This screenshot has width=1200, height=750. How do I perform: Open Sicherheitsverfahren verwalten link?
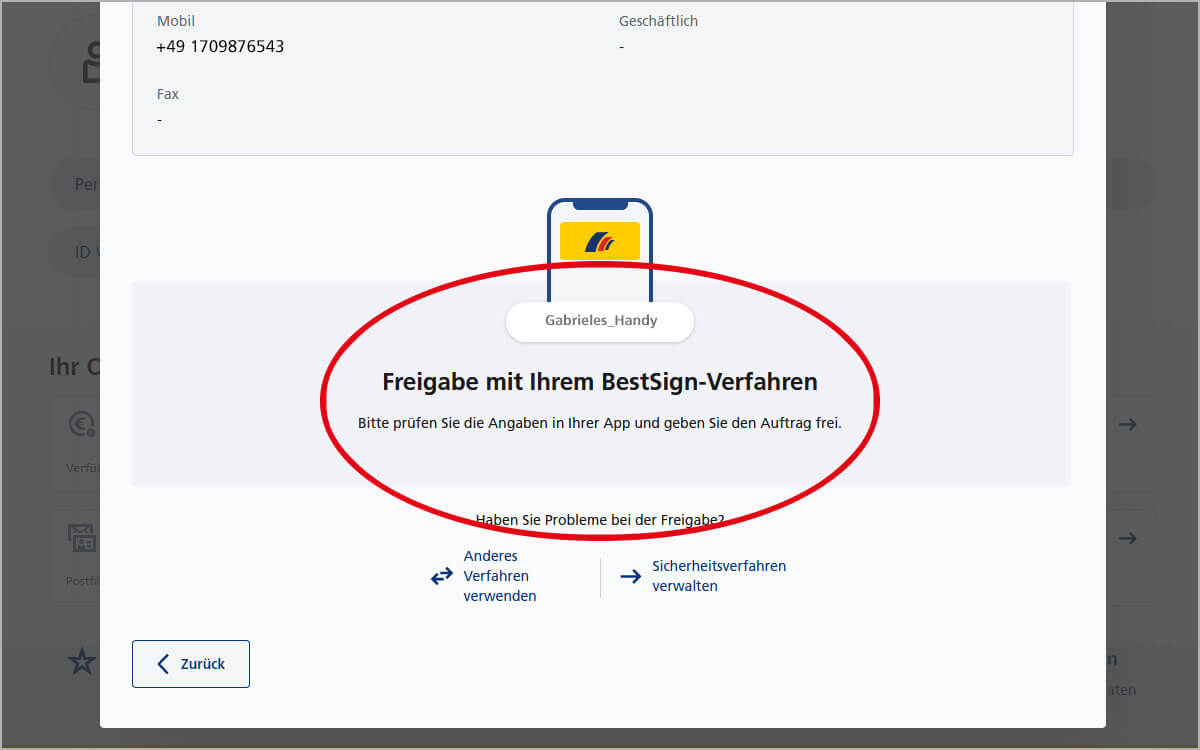(719, 576)
